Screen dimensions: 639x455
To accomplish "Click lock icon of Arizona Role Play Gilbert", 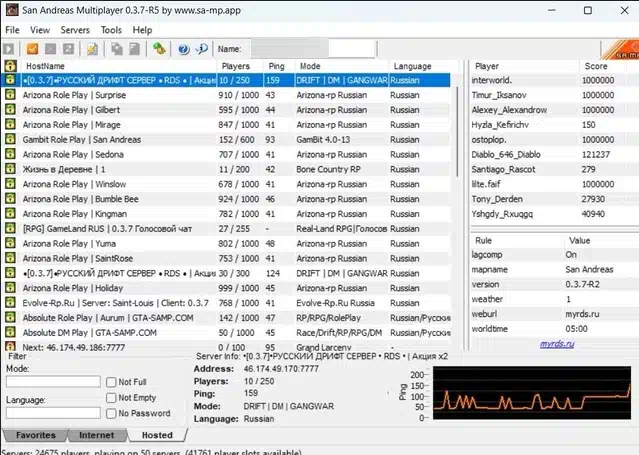I will (x=10, y=109).
